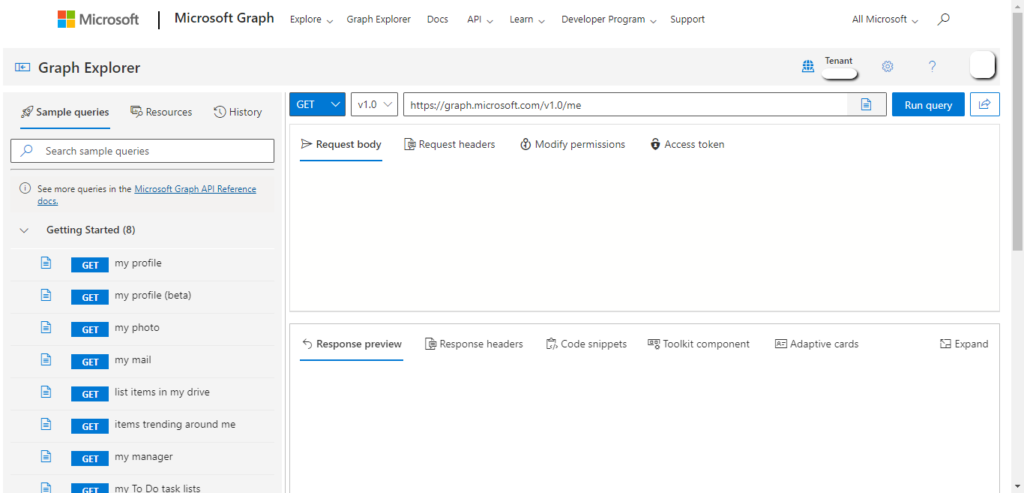
Task: Click the page vertical scrollbar
Action: (1018, 131)
